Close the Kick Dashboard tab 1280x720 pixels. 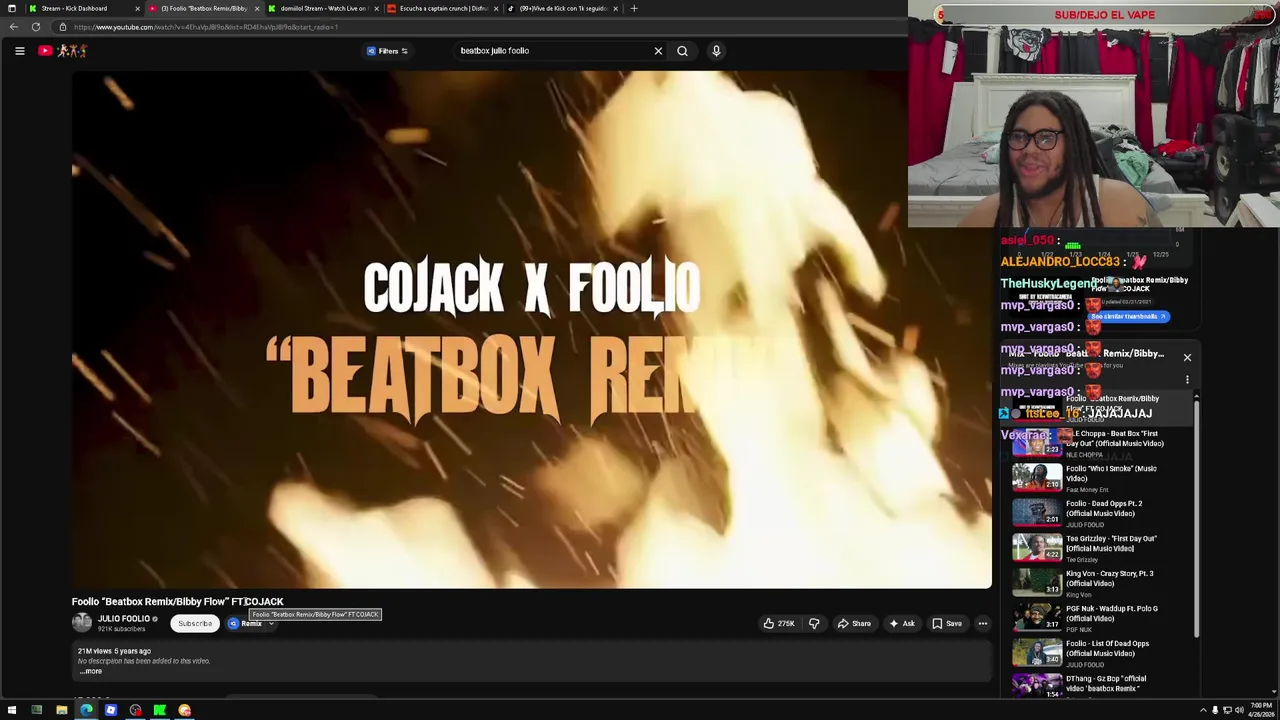137,8
